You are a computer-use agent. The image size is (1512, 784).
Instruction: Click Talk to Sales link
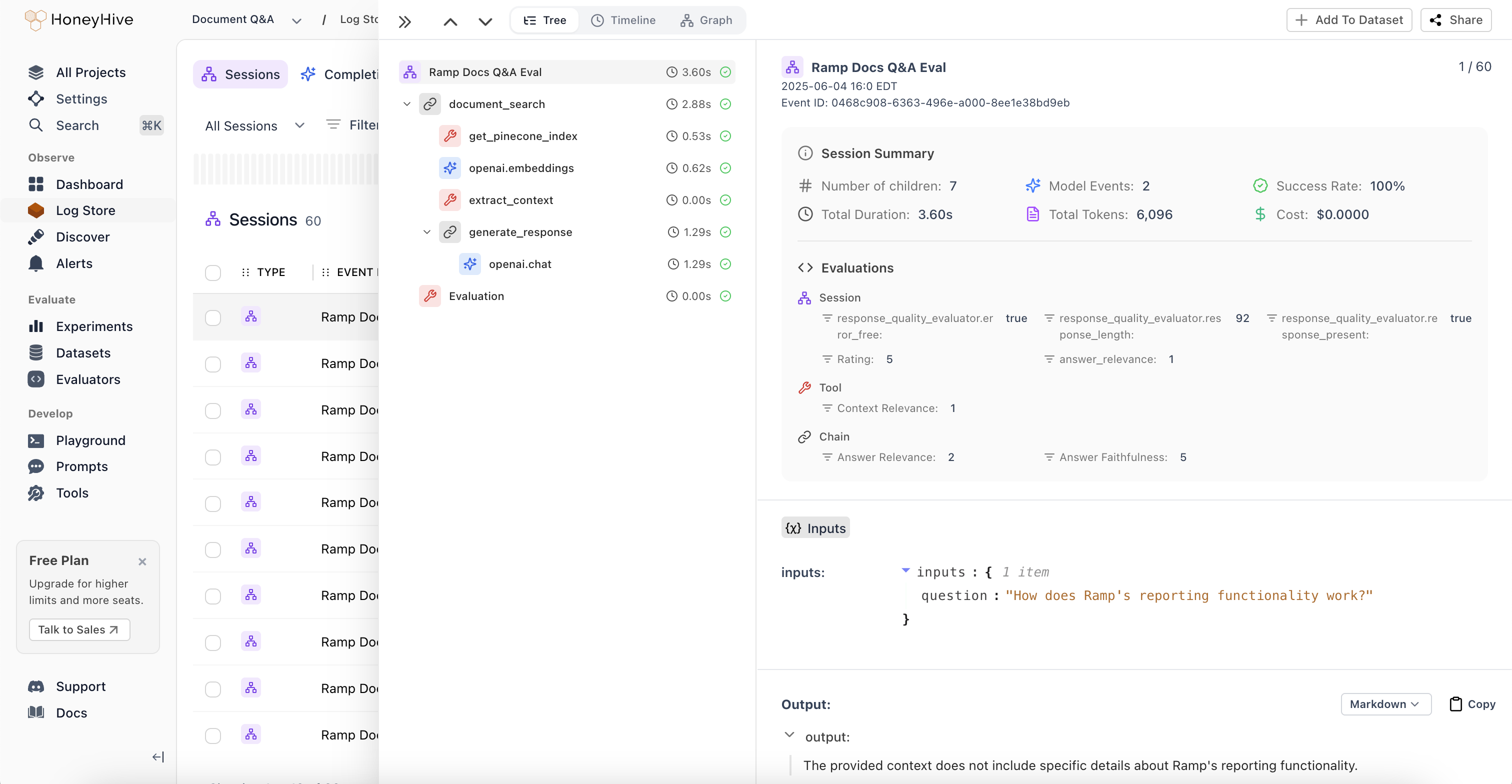tap(79, 629)
